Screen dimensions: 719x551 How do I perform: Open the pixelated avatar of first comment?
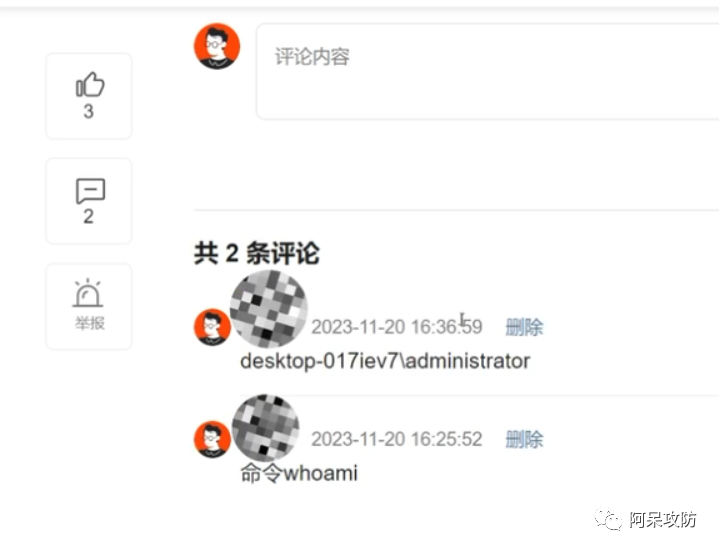269,309
